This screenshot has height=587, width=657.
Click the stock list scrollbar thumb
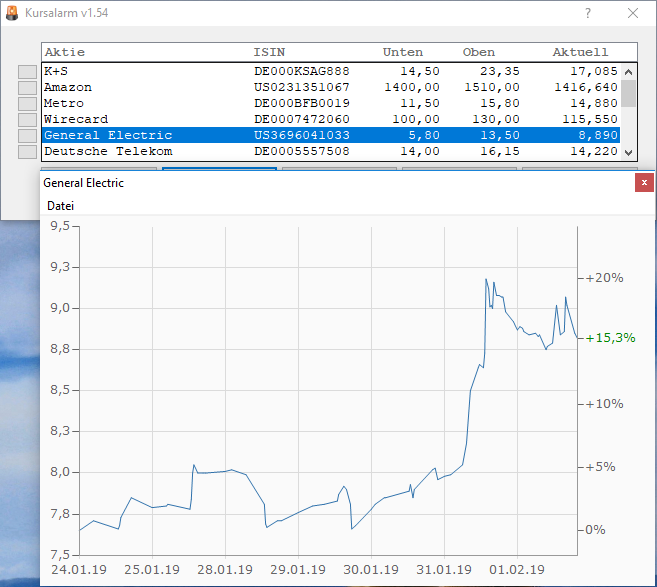(628, 93)
